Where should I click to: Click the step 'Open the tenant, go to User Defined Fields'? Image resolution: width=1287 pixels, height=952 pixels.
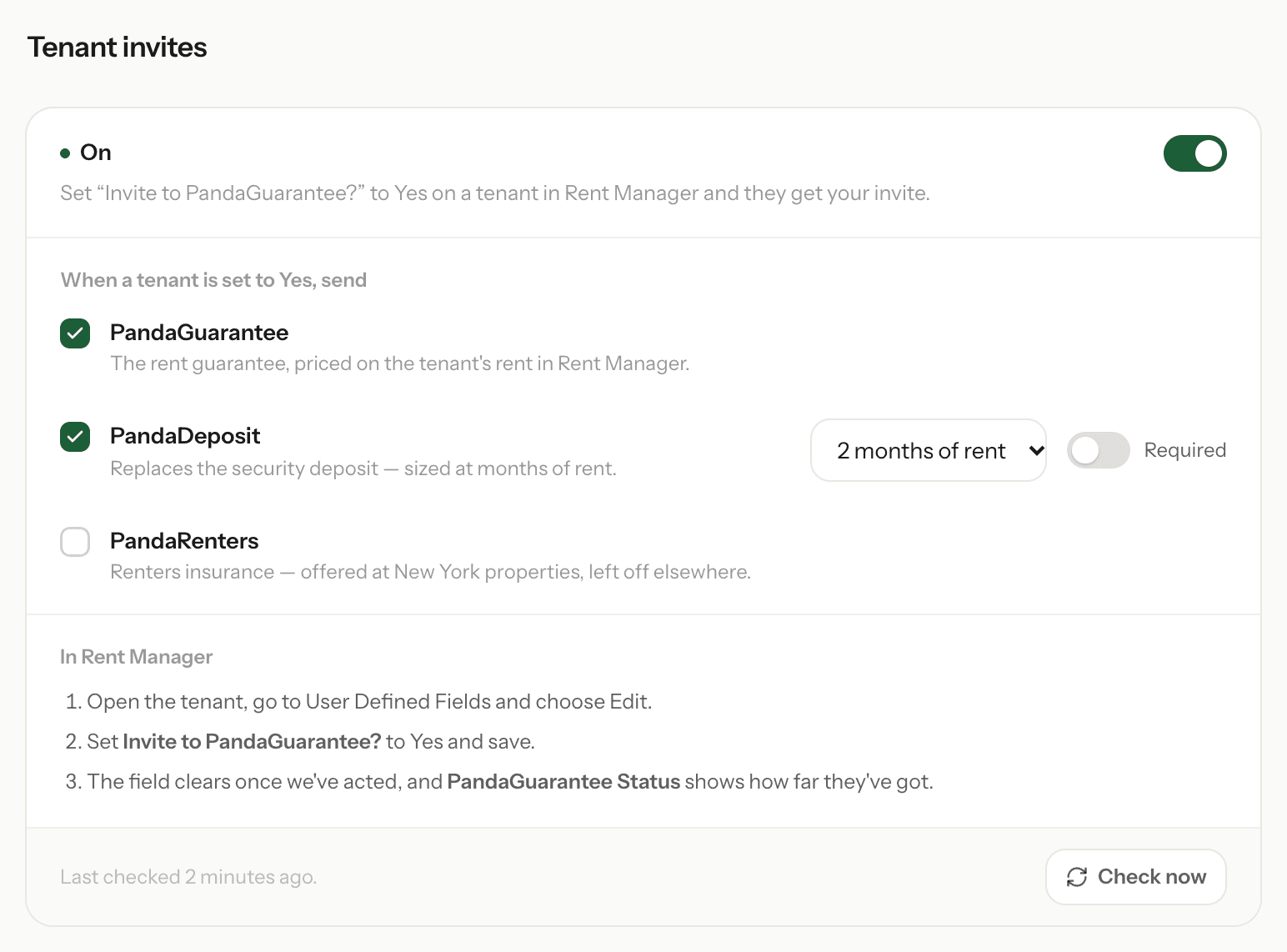[369, 702]
